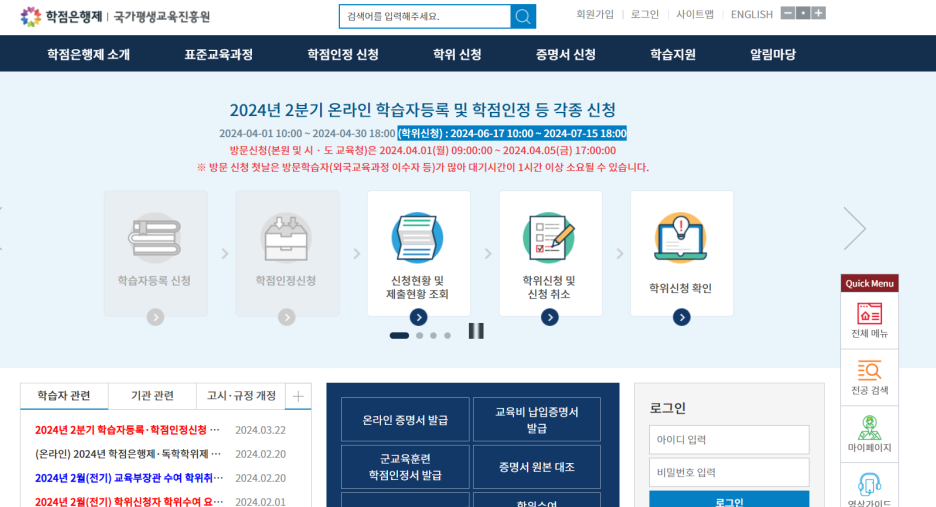Viewport: 936px width, 507px height.
Task: Open notice 2024년 2월(전기) 교육부장관 수여 학위취
Action: pyautogui.click(x=129, y=478)
